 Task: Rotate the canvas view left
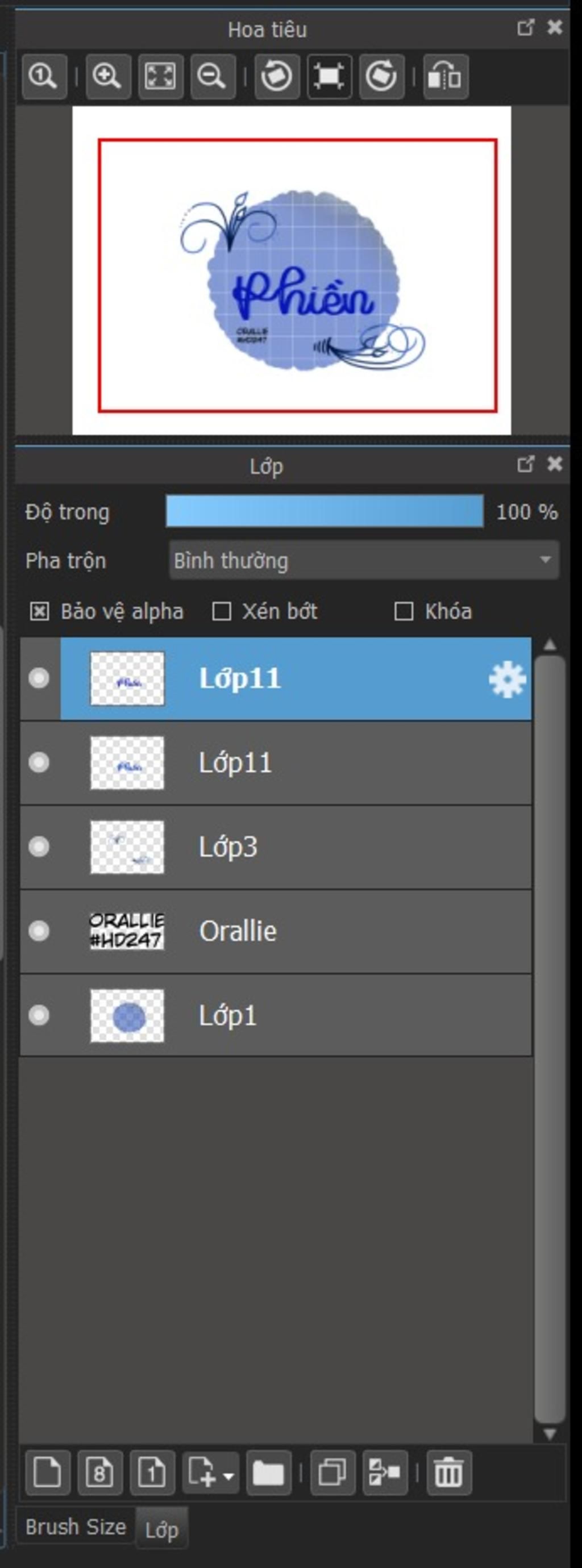tap(277, 77)
